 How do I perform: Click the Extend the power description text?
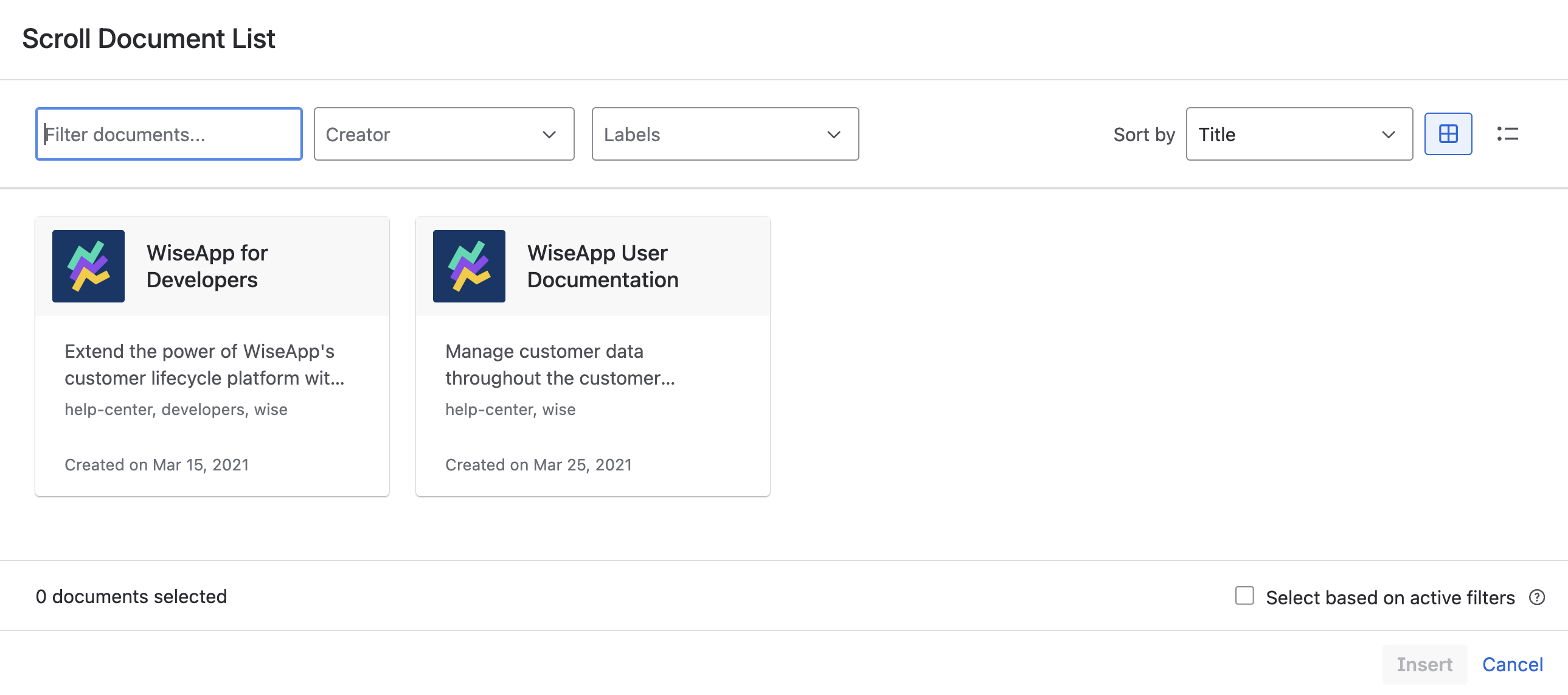204,365
